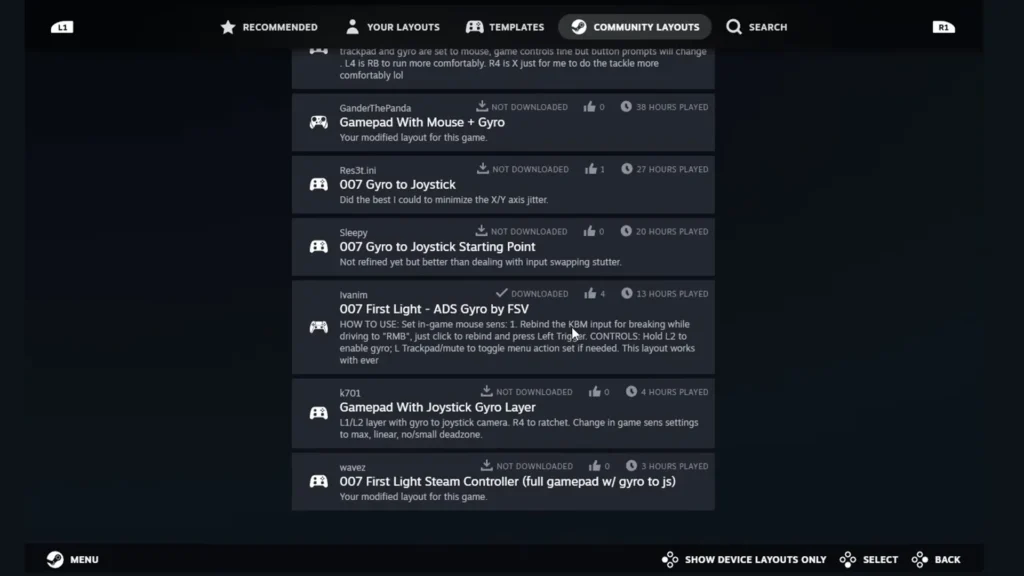
Task: Click author name Res3t.ini
Action: click(358, 170)
